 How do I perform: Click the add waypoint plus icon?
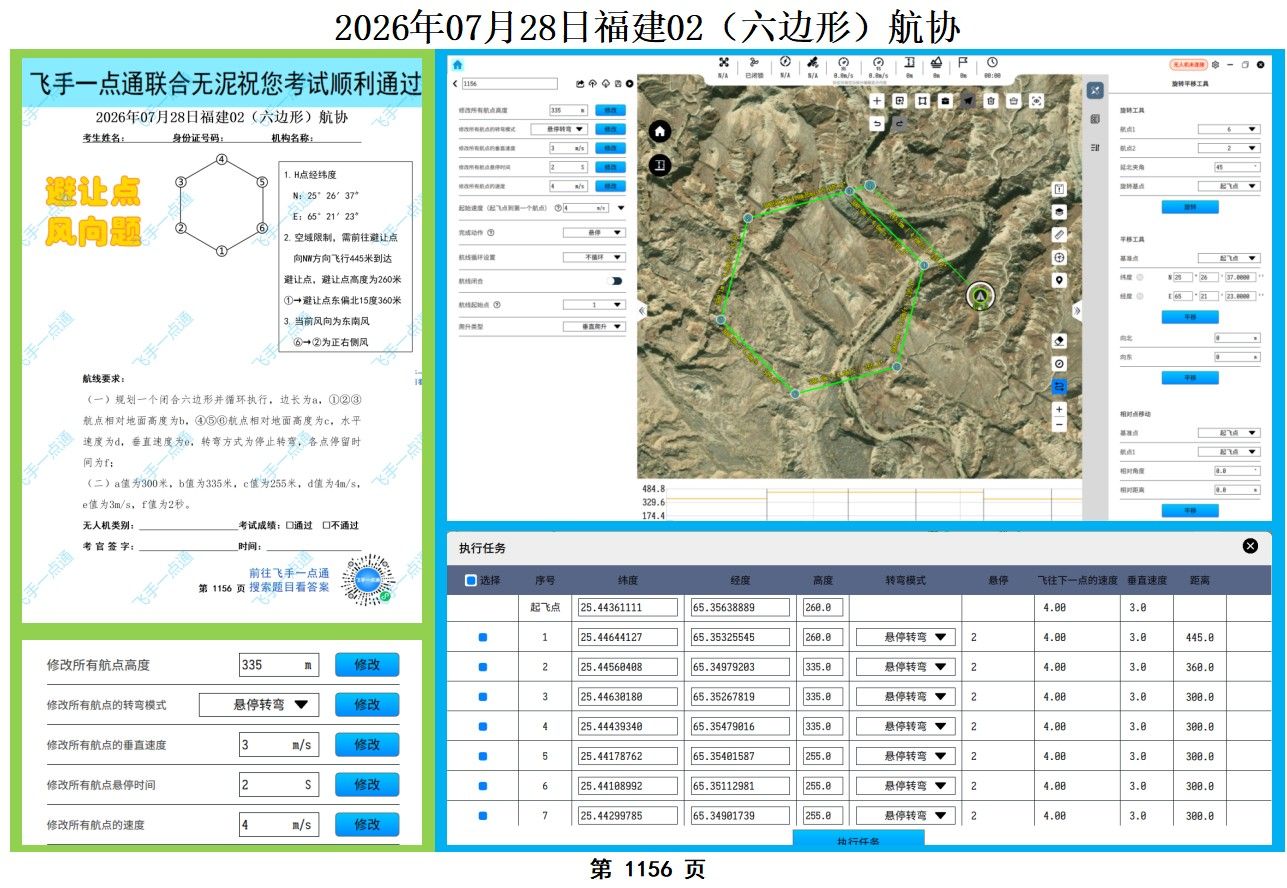click(x=877, y=100)
